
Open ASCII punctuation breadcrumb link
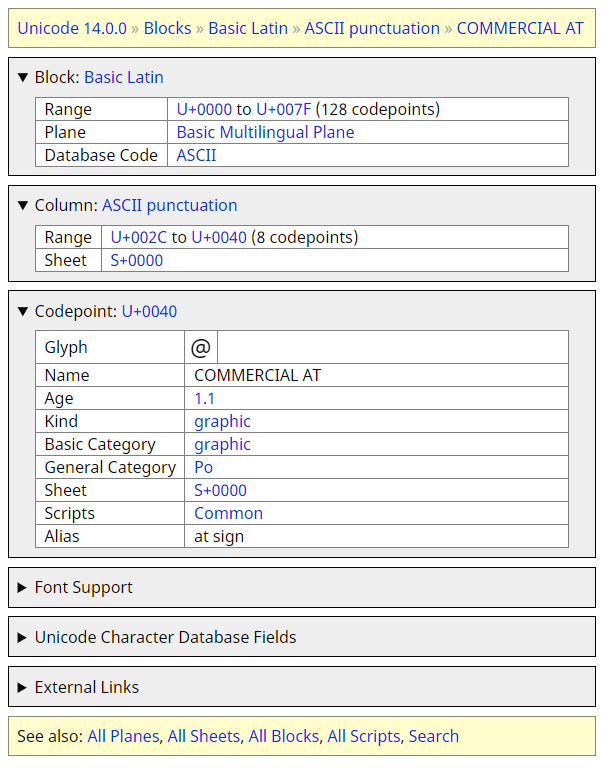coord(372,28)
